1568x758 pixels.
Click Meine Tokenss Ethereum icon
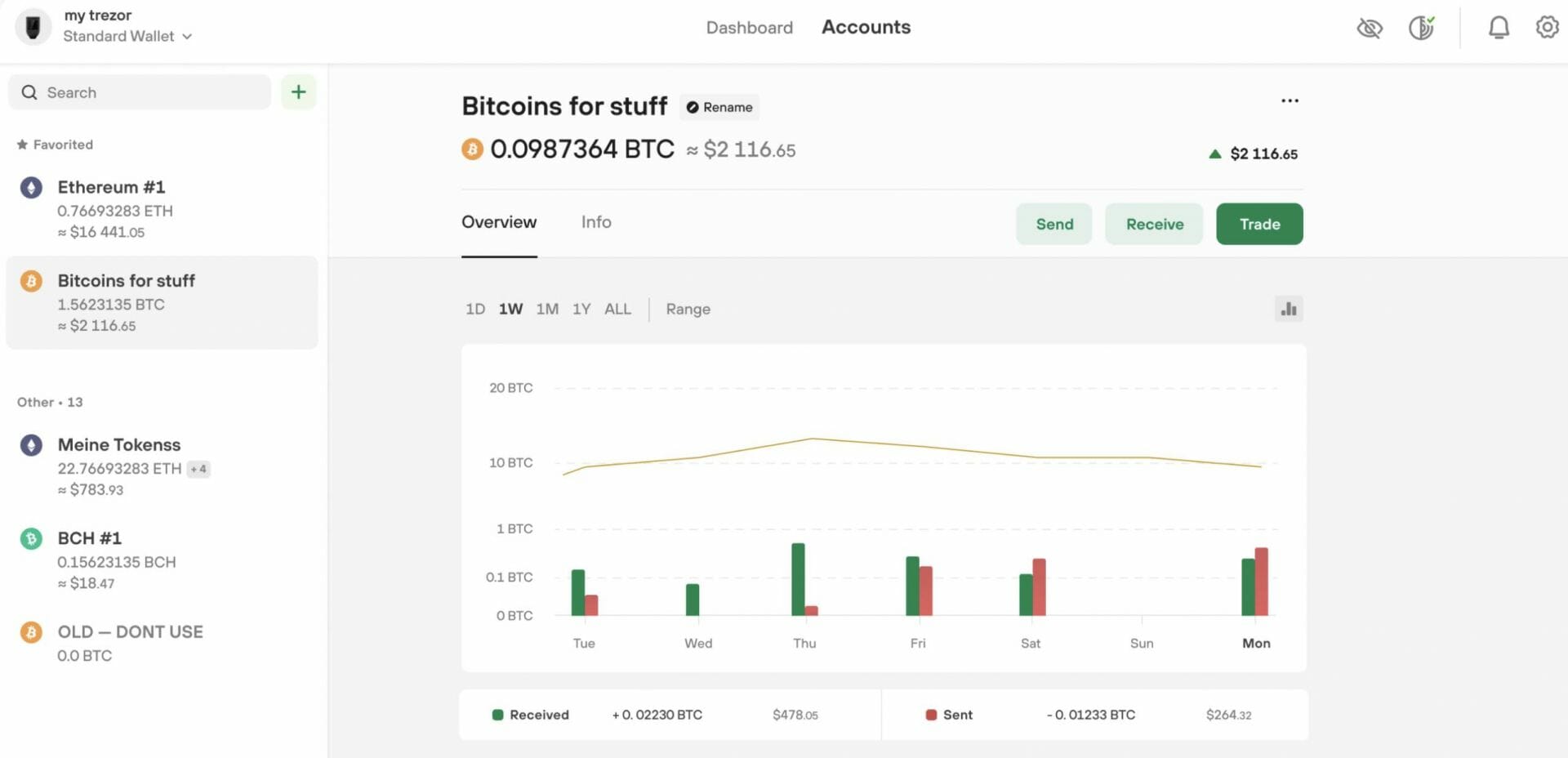click(x=31, y=445)
